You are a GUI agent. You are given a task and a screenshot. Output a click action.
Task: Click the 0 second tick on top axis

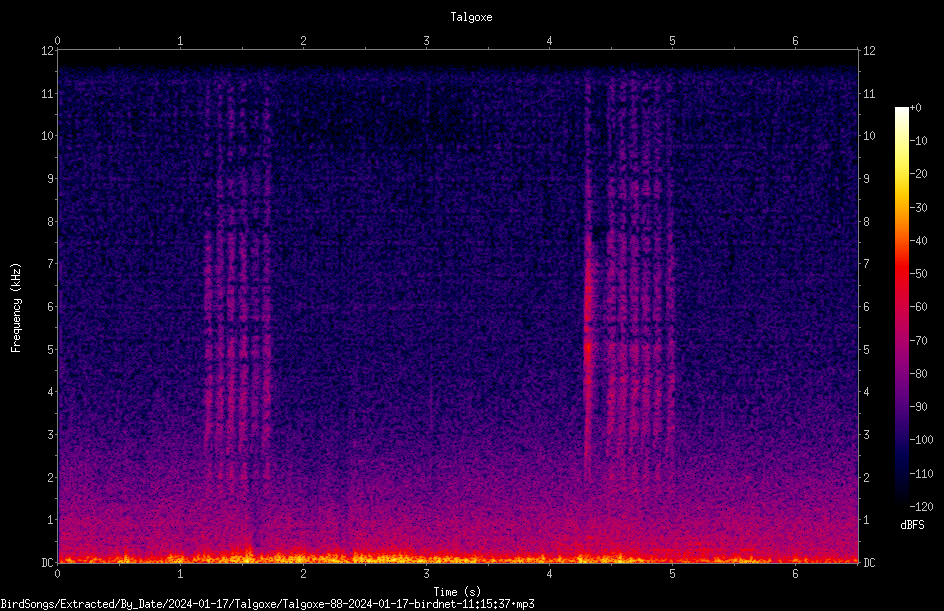tap(57, 41)
